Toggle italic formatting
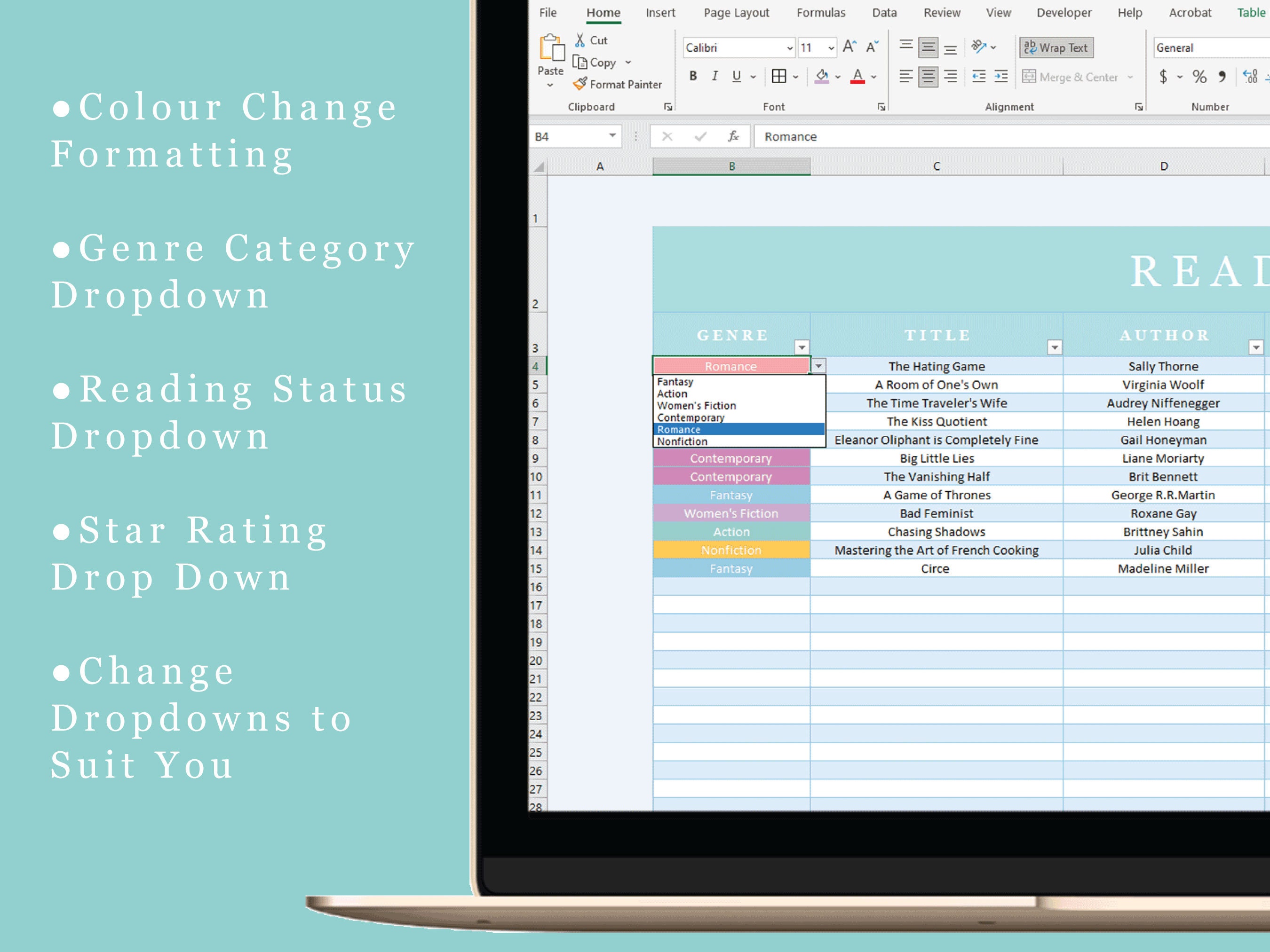 pos(715,75)
